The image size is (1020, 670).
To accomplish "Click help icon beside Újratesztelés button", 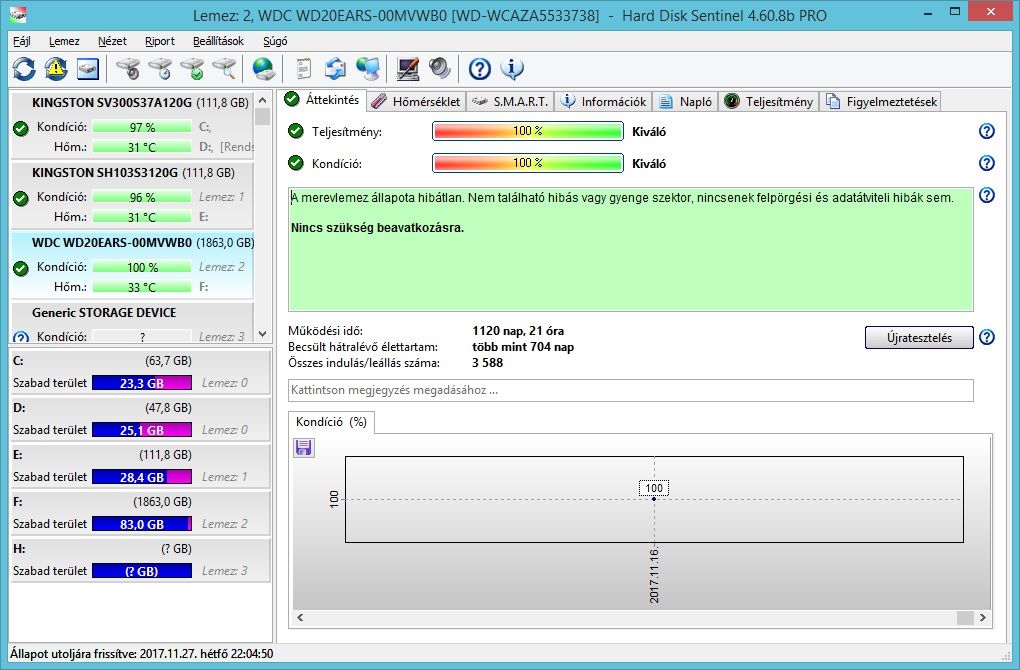I will click(x=987, y=338).
